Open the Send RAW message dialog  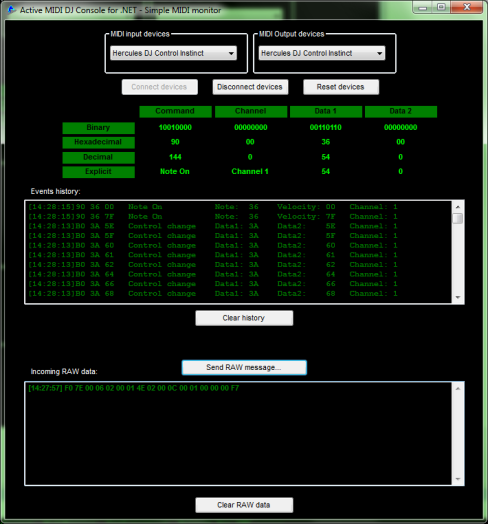(244, 367)
